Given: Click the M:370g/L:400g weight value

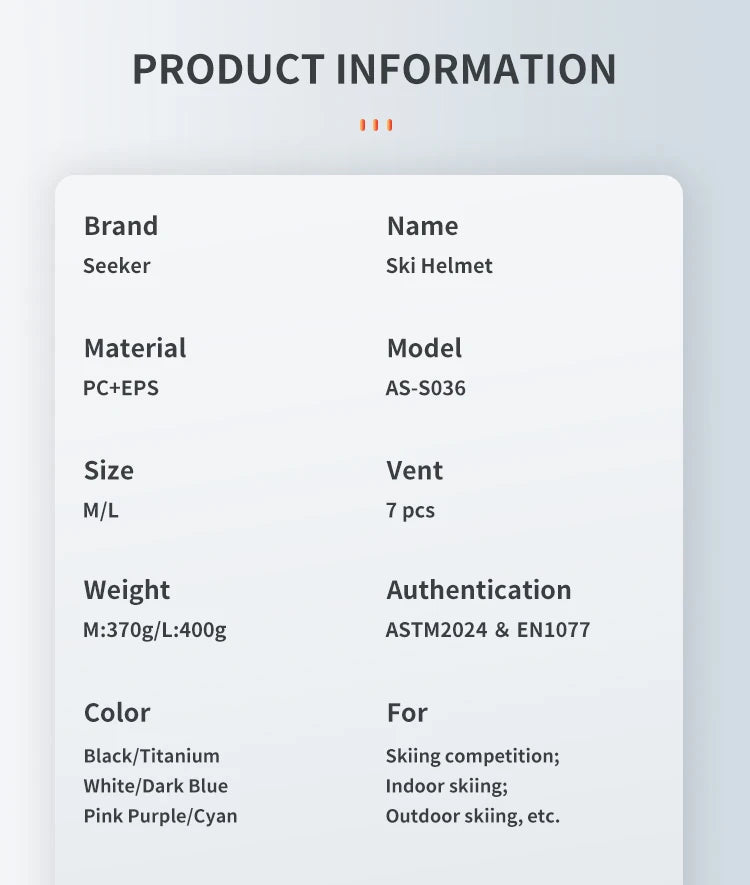Looking at the screenshot, I should pos(155,630).
